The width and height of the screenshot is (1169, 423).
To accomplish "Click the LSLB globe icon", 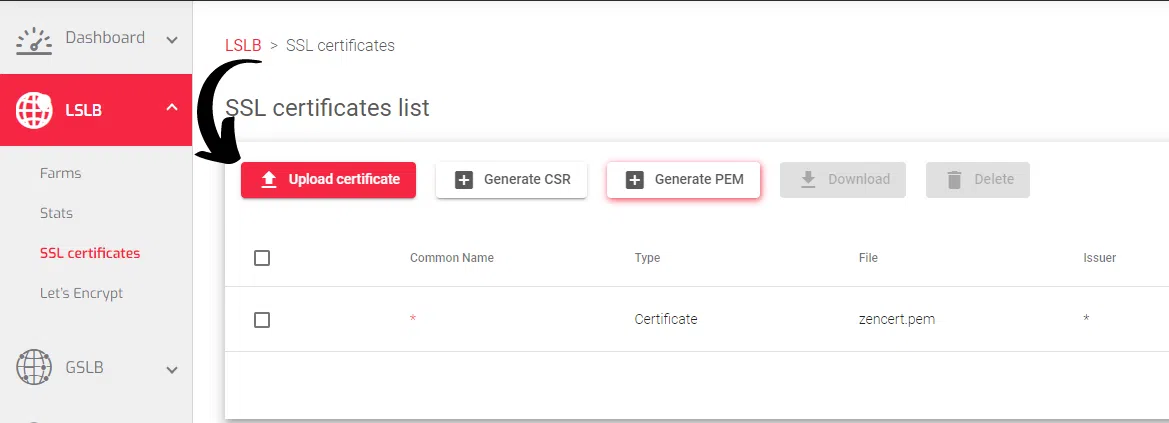I will click(34, 110).
